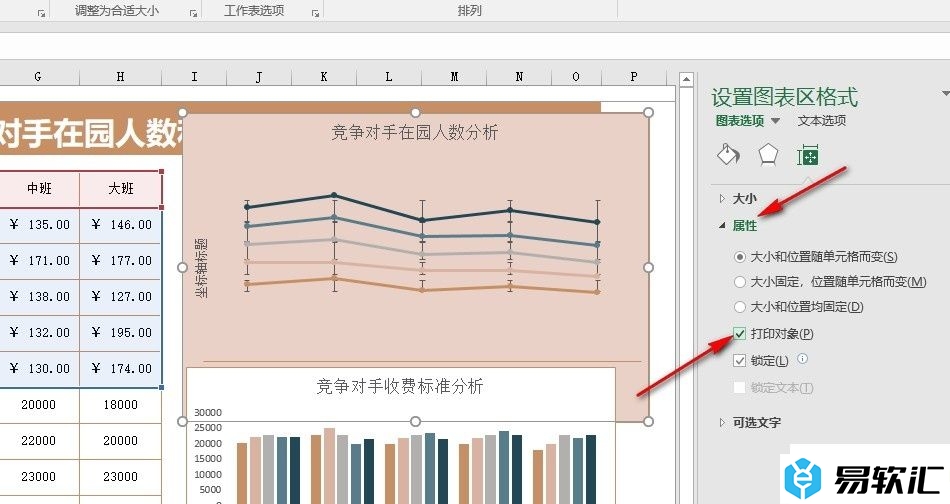This screenshot has width=950, height=504.
Task: Select cell with ¥ 146.00
Action: click(121, 225)
